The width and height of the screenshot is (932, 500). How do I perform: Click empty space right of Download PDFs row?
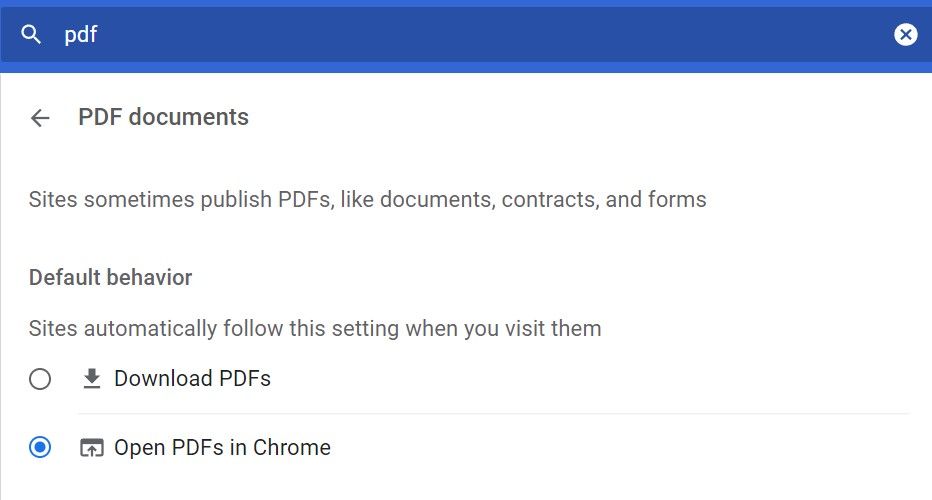pos(600,379)
